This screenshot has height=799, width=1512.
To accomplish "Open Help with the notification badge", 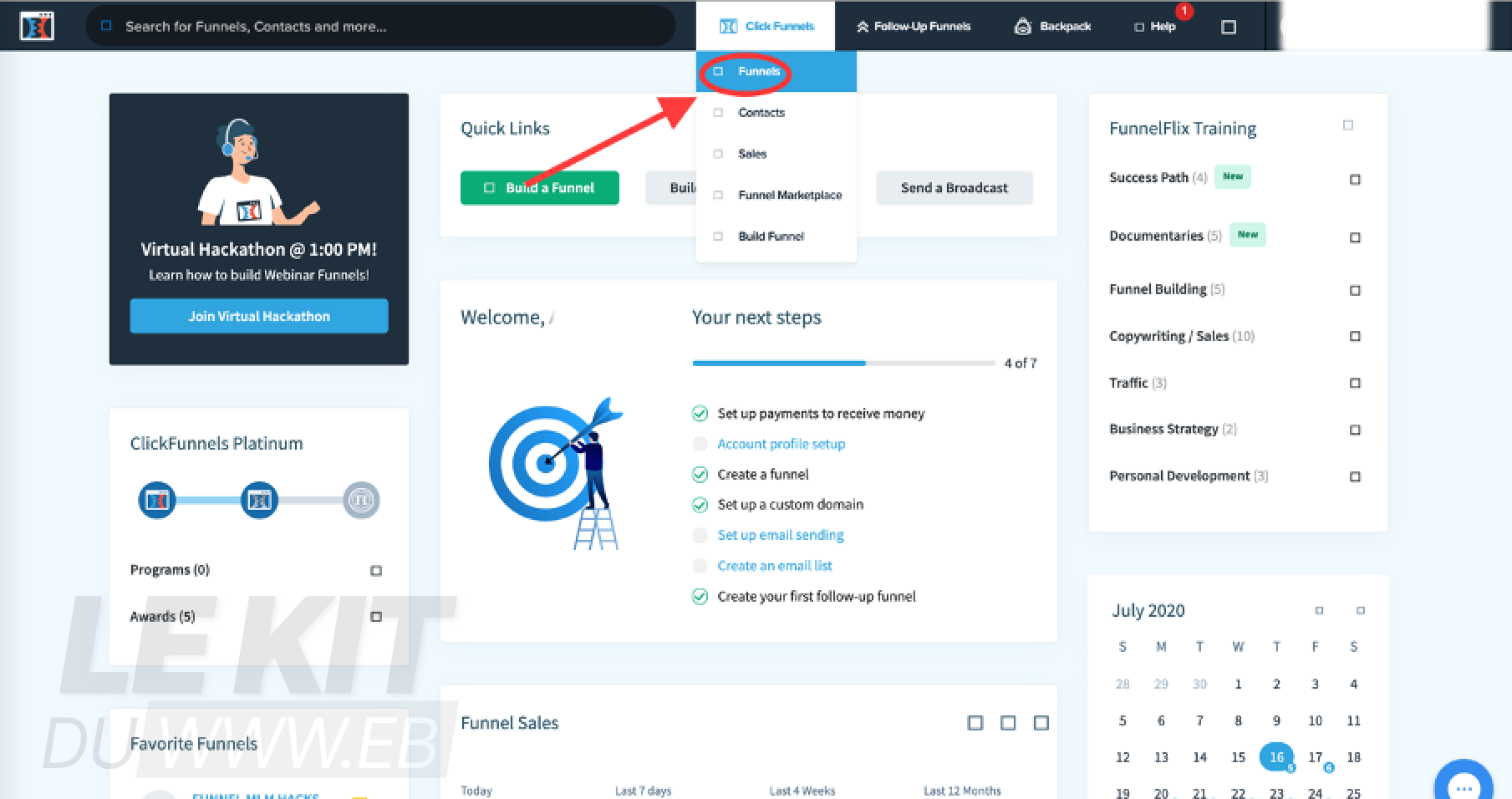I will (x=1157, y=26).
